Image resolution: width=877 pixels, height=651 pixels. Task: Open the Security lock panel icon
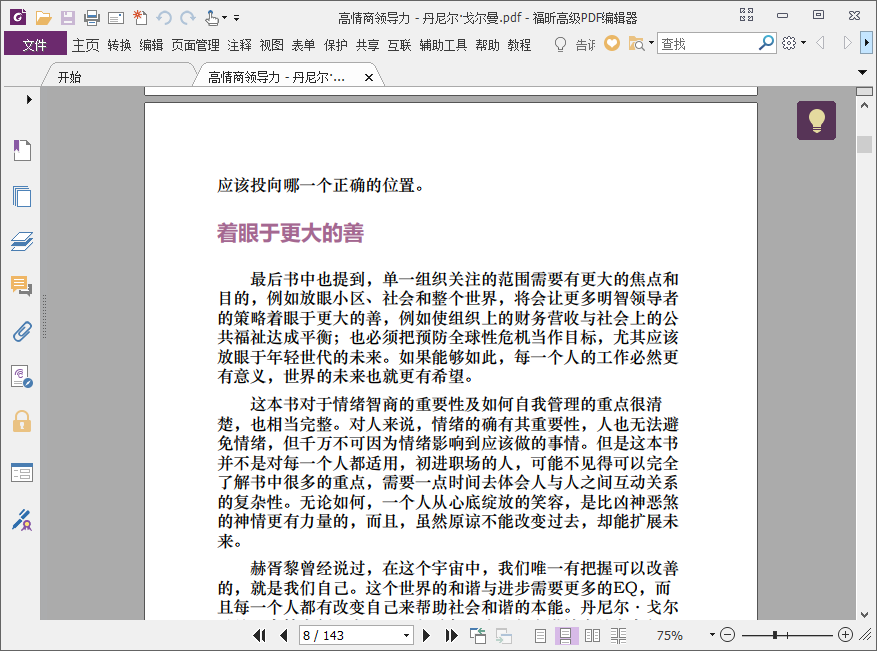[22, 421]
